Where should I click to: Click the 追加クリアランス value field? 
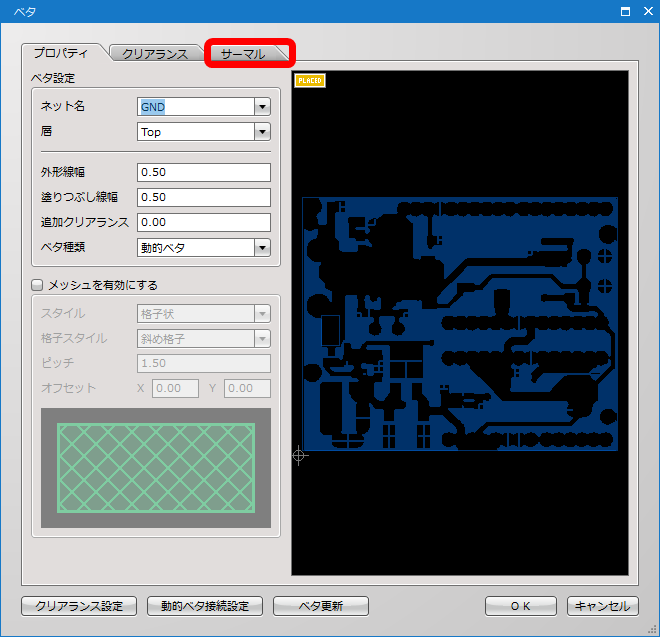pyautogui.click(x=204, y=222)
